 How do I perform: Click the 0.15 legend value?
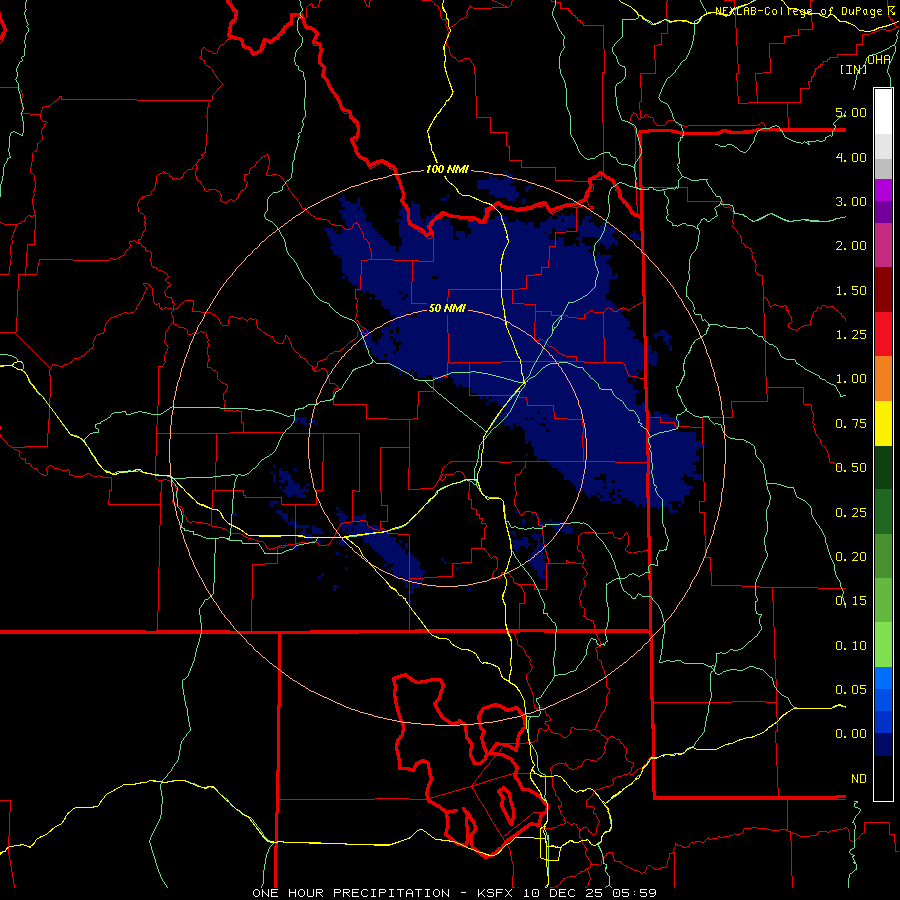851,601
